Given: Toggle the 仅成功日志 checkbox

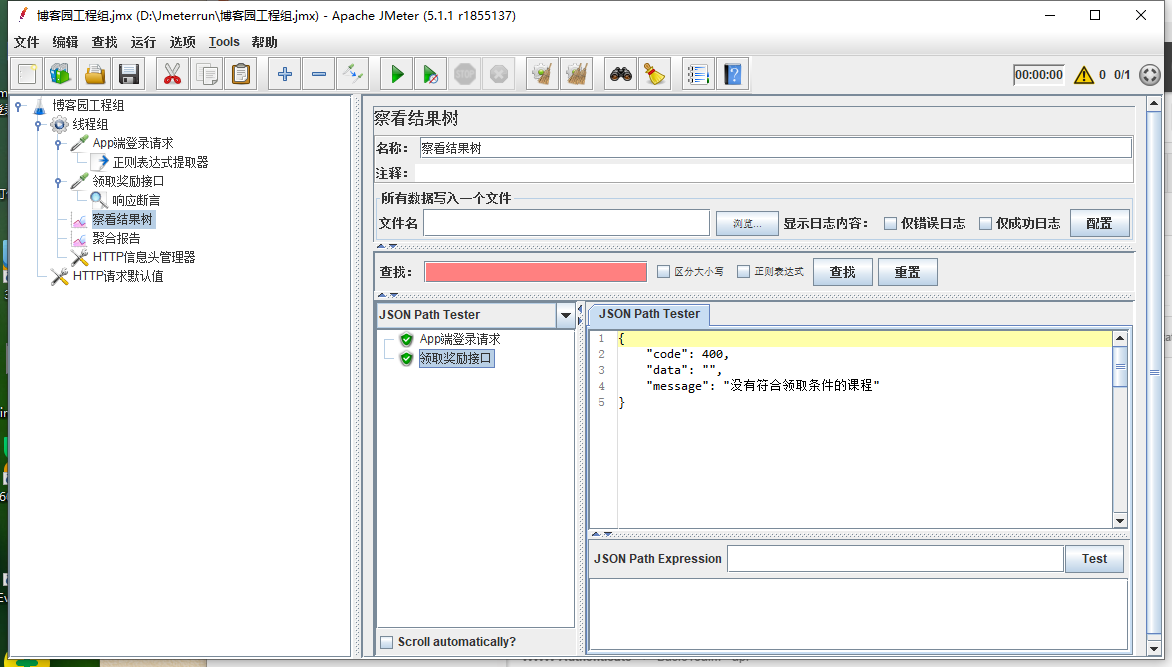Looking at the screenshot, I should pos(985,224).
